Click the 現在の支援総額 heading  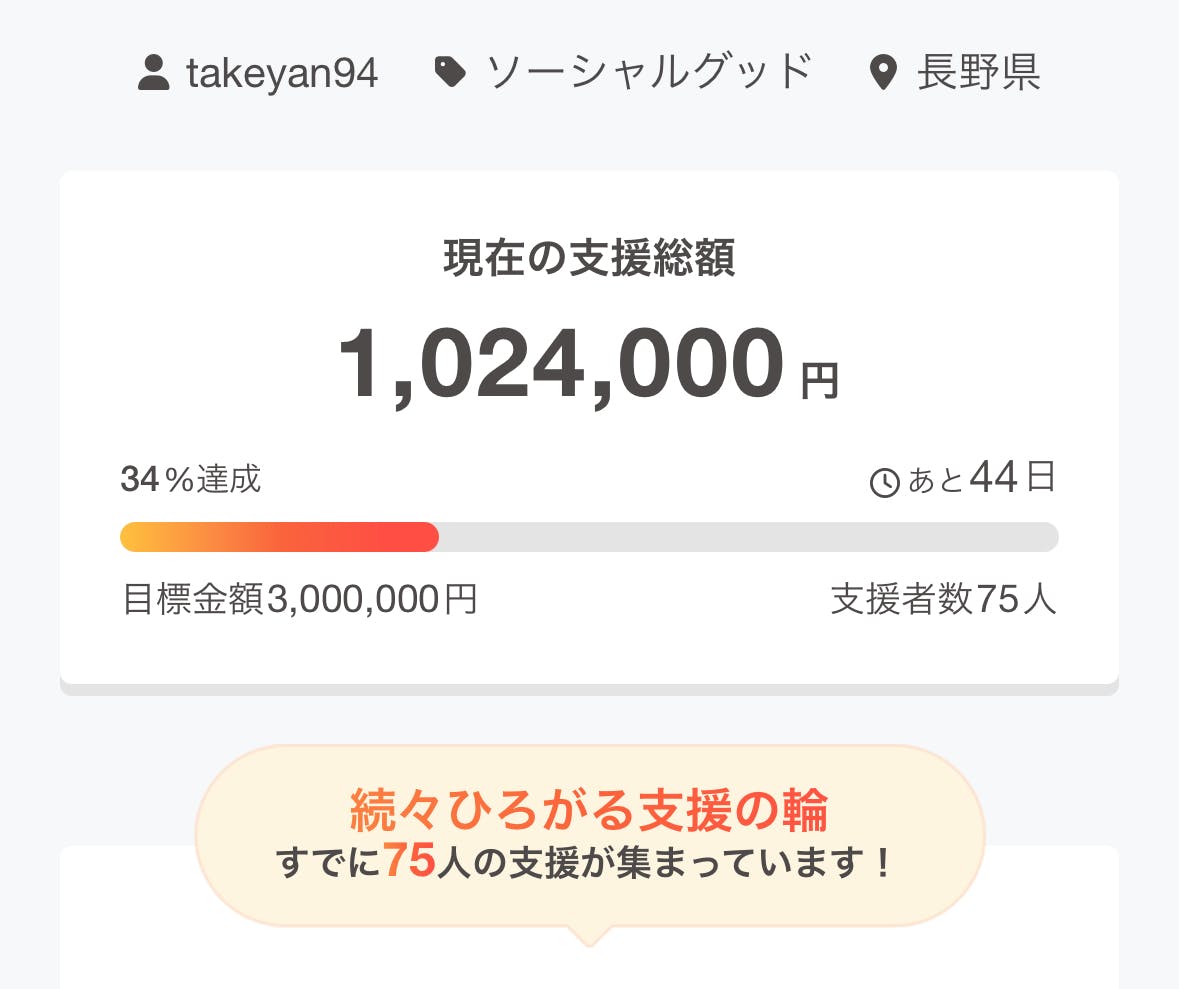(589, 259)
